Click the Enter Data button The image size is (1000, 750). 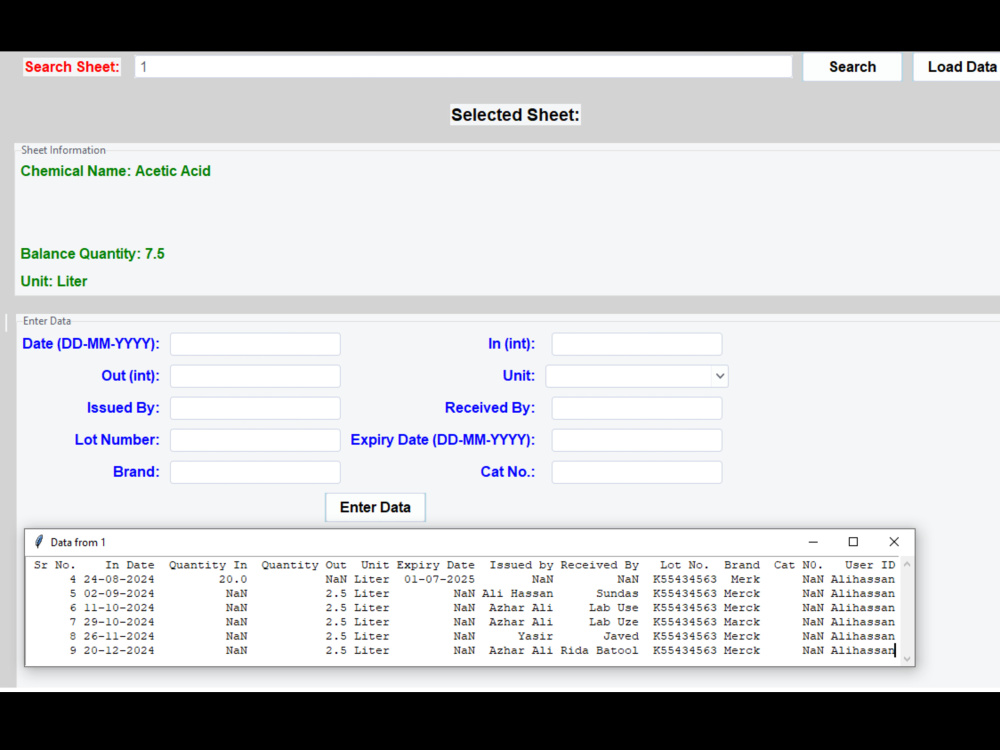(x=375, y=508)
